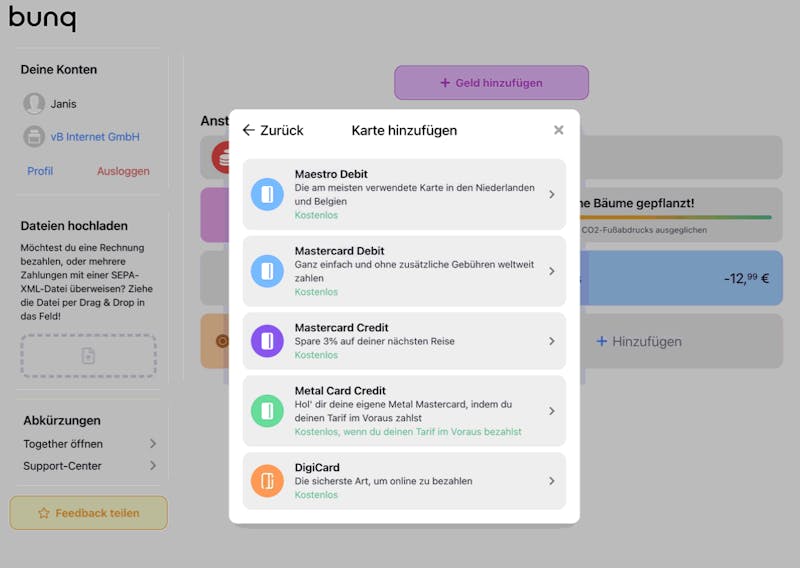This screenshot has width=800, height=568.
Task: Open the chevron on Metal Card Credit row
Action: pos(552,411)
